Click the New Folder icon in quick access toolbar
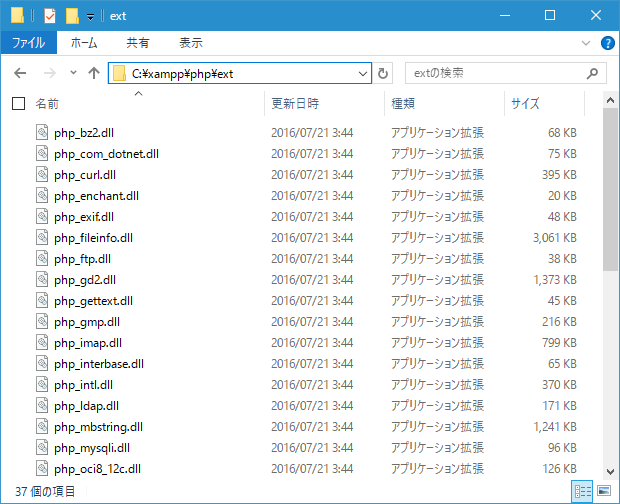Viewport: 620px width, 504px height. [72, 16]
